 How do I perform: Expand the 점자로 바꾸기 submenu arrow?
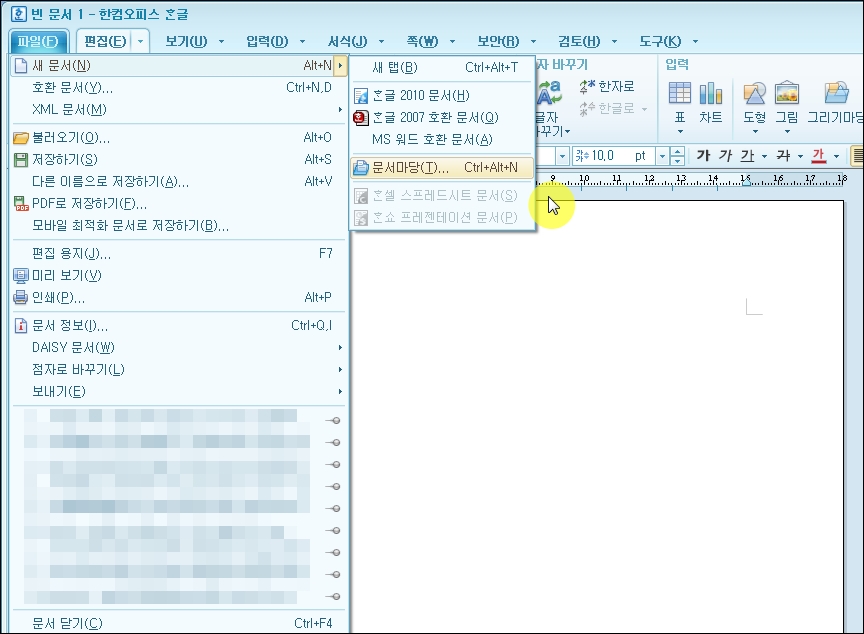[340, 370]
